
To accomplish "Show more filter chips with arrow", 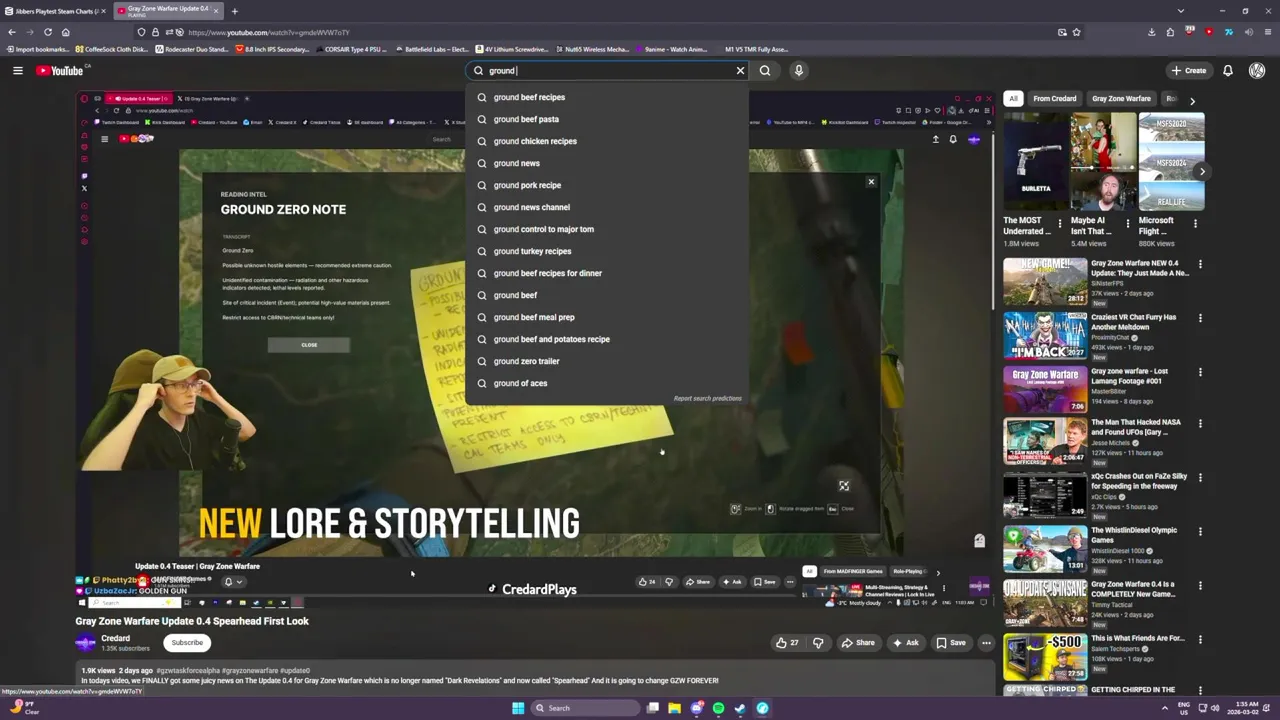I will point(1192,100).
